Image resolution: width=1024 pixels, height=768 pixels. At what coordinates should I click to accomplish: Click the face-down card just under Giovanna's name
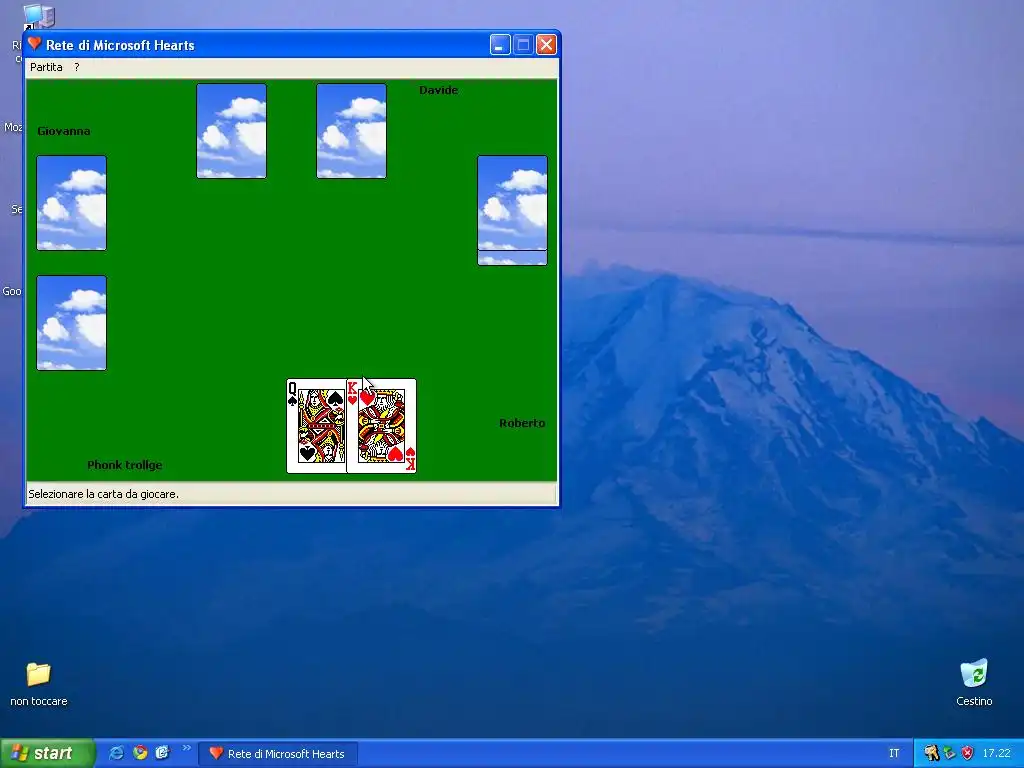[x=71, y=202]
